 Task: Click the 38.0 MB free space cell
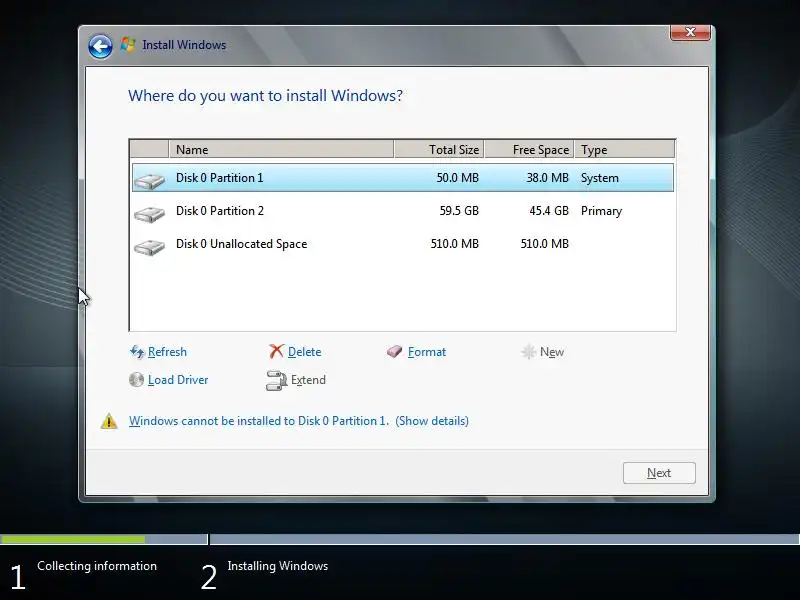[x=547, y=178]
